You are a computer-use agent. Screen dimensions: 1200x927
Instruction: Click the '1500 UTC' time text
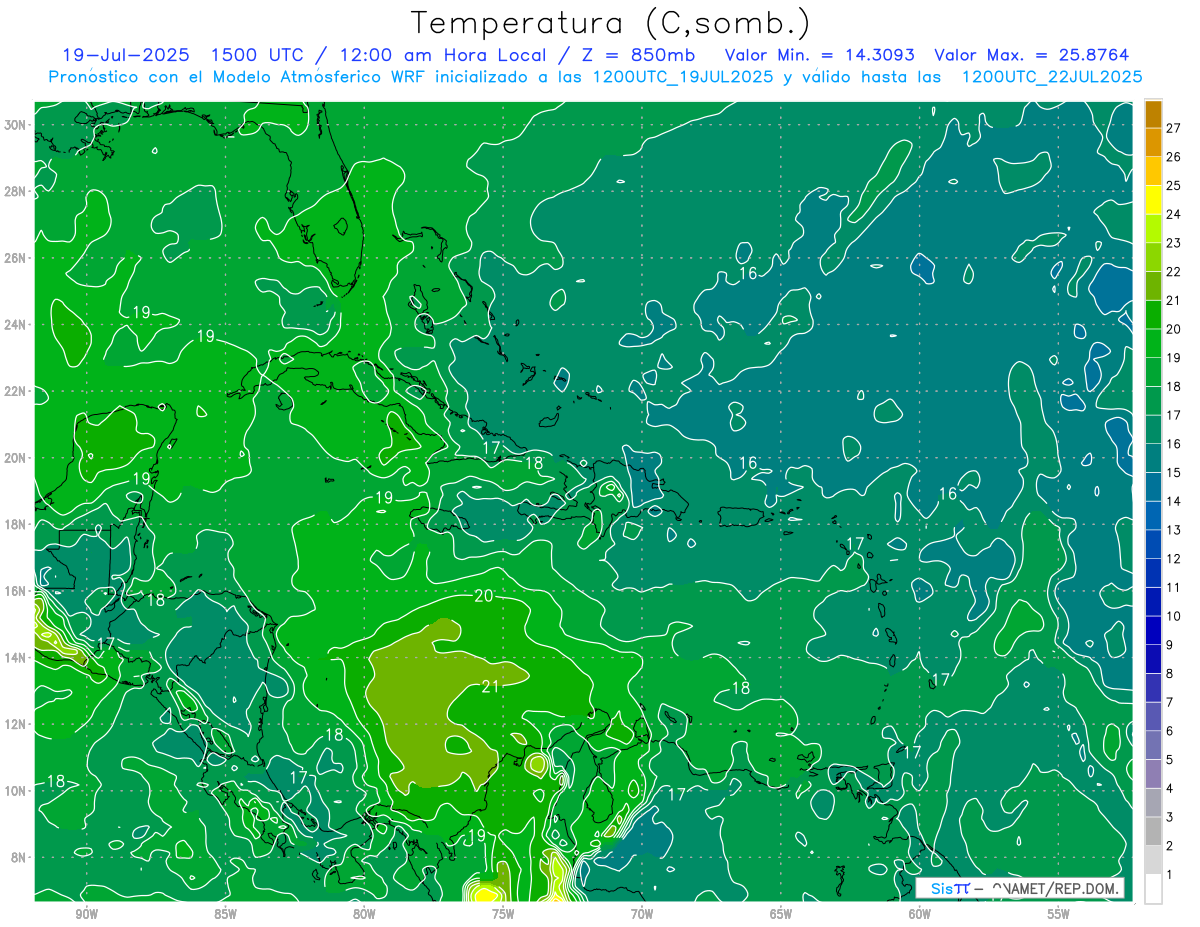coord(258,55)
